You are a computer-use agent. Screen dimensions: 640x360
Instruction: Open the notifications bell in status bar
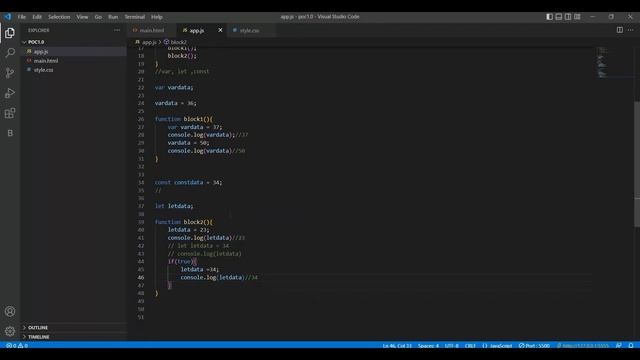[631, 345]
